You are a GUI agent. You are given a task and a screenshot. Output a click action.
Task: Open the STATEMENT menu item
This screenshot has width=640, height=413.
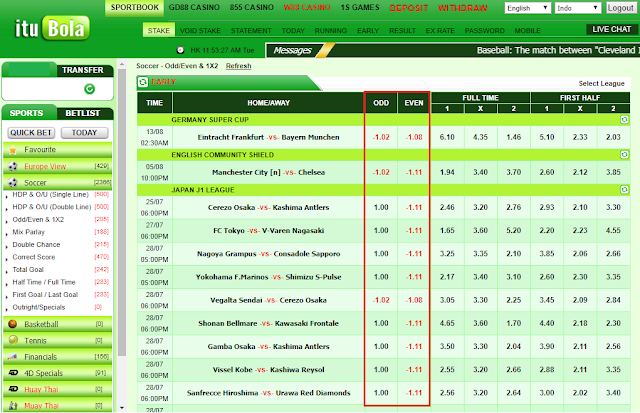point(251,31)
